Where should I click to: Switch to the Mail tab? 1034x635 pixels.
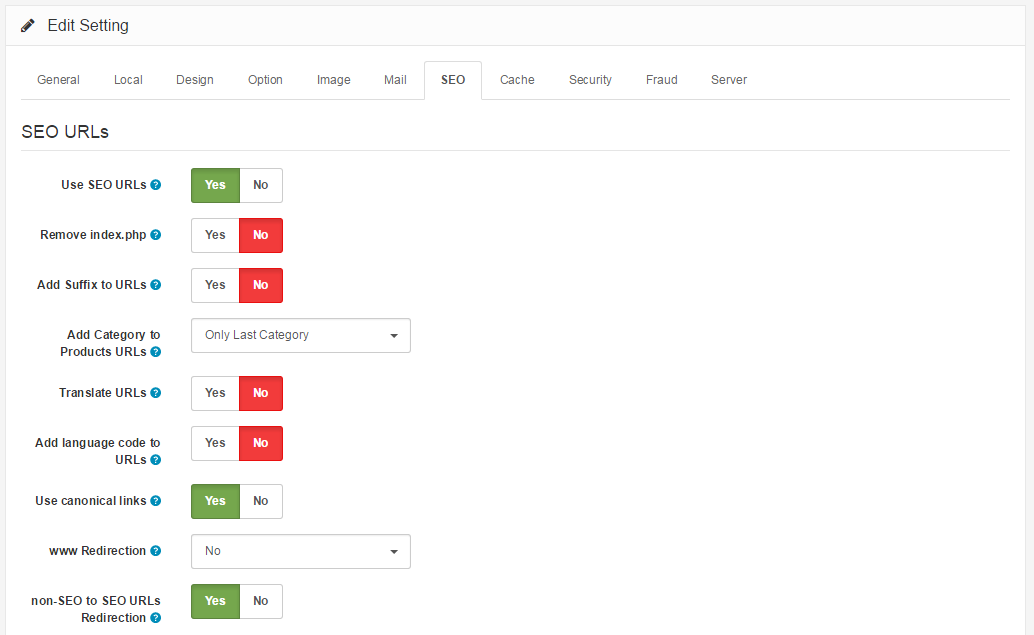click(395, 80)
